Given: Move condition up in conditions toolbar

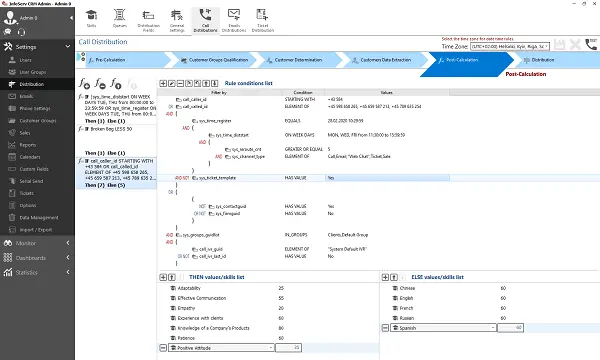Looking at the screenshot, I should (x=206, y=83).
